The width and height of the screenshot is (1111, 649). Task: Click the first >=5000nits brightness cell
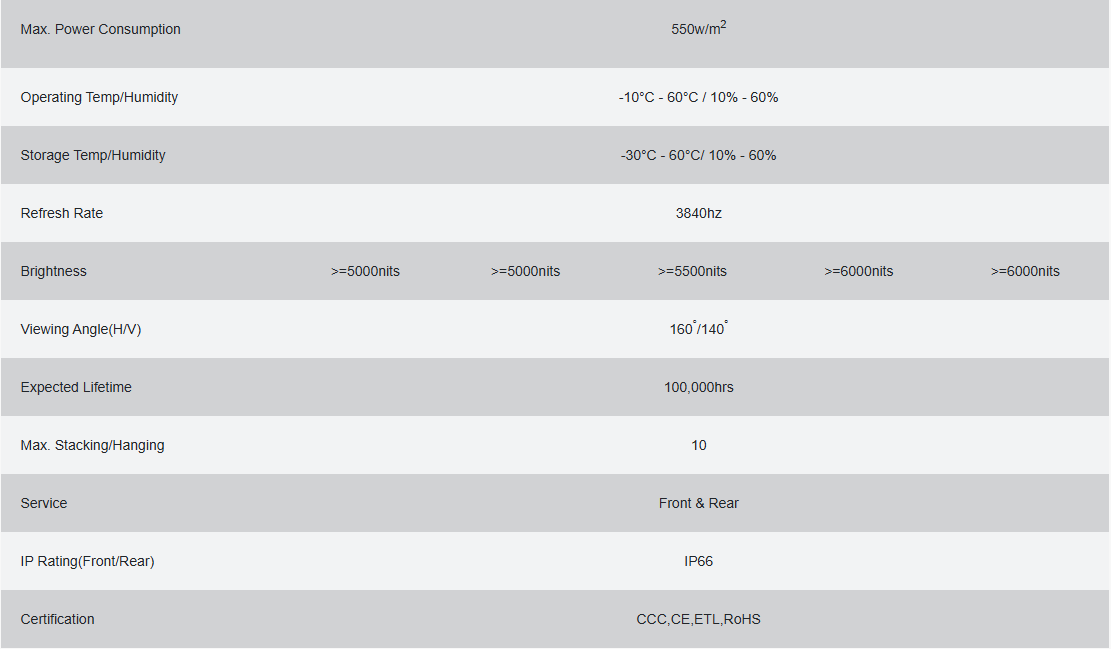click(x=365, y=271)
